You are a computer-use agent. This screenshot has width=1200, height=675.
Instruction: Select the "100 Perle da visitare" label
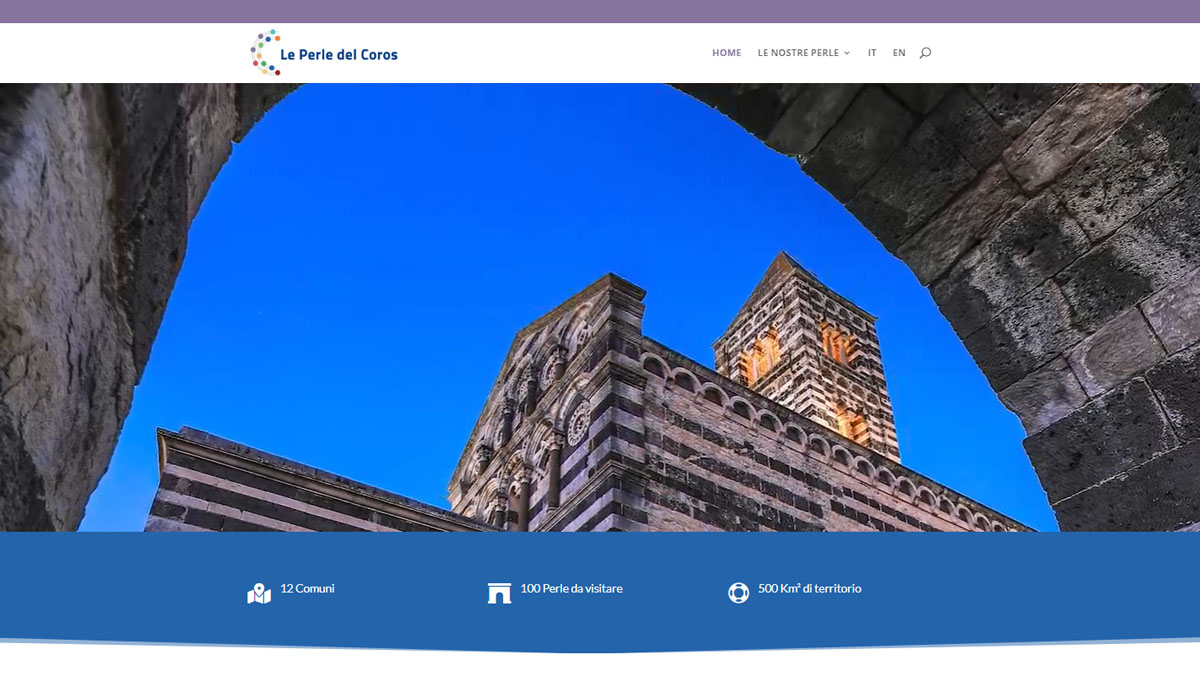(571, 589)
